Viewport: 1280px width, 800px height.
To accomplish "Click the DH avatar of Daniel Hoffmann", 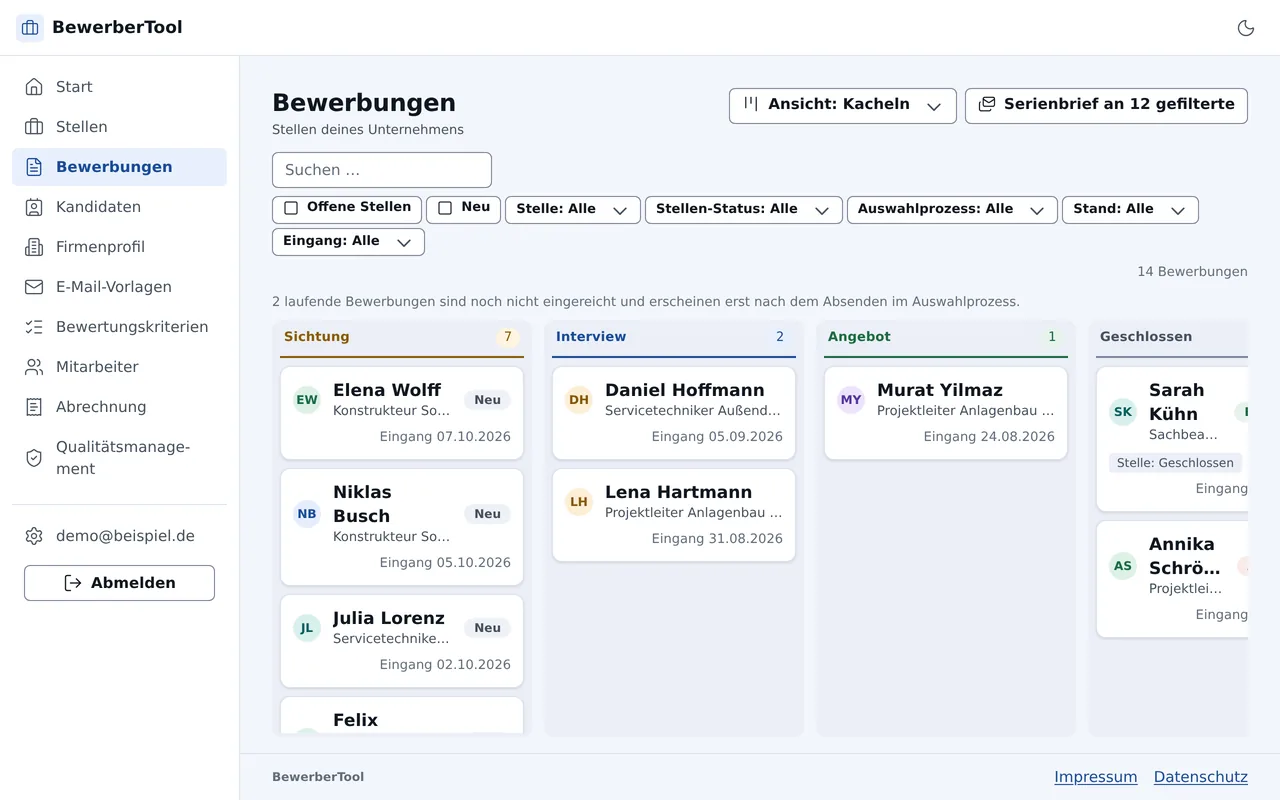I will [x=579, y=400].
